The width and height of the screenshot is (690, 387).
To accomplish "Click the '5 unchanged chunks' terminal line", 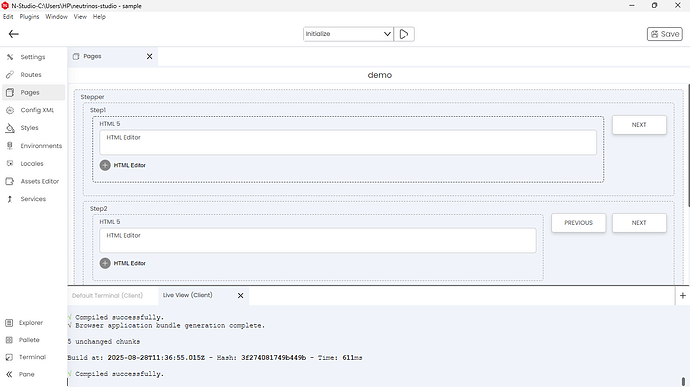I will [x=104, y=342].
